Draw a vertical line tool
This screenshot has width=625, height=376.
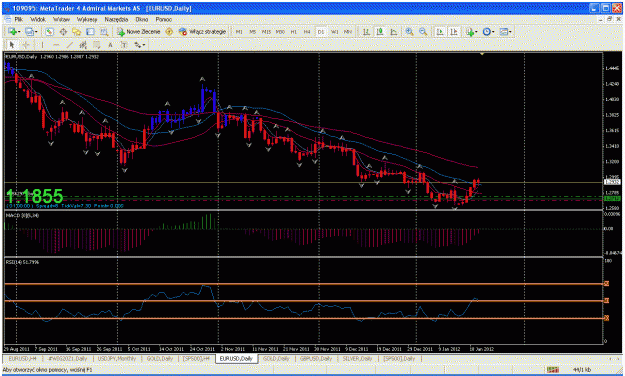(42, 45)
